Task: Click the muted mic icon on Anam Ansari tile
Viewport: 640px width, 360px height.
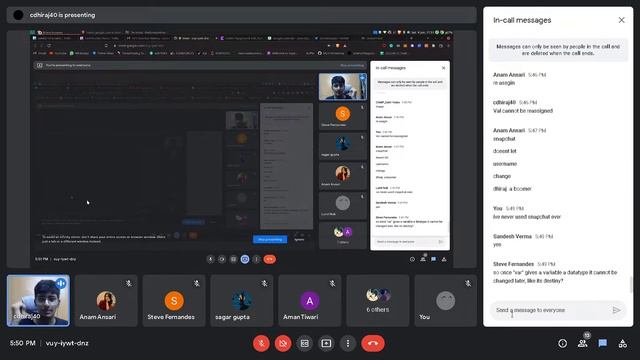Action: click(129, 283)
